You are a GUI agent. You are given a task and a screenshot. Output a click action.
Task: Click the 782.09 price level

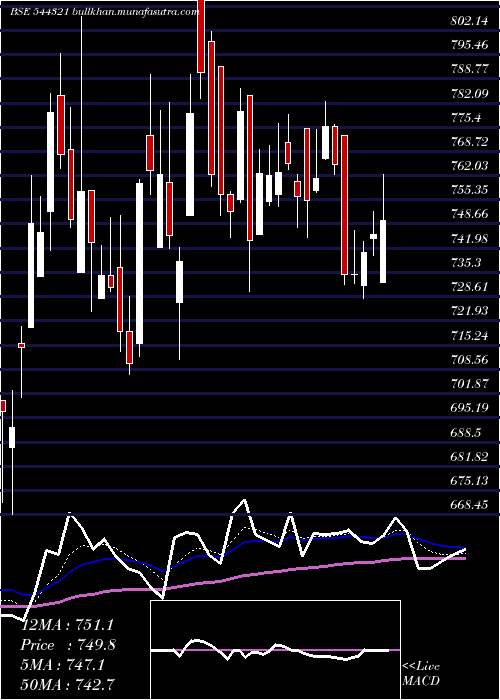tap(469, 93)
